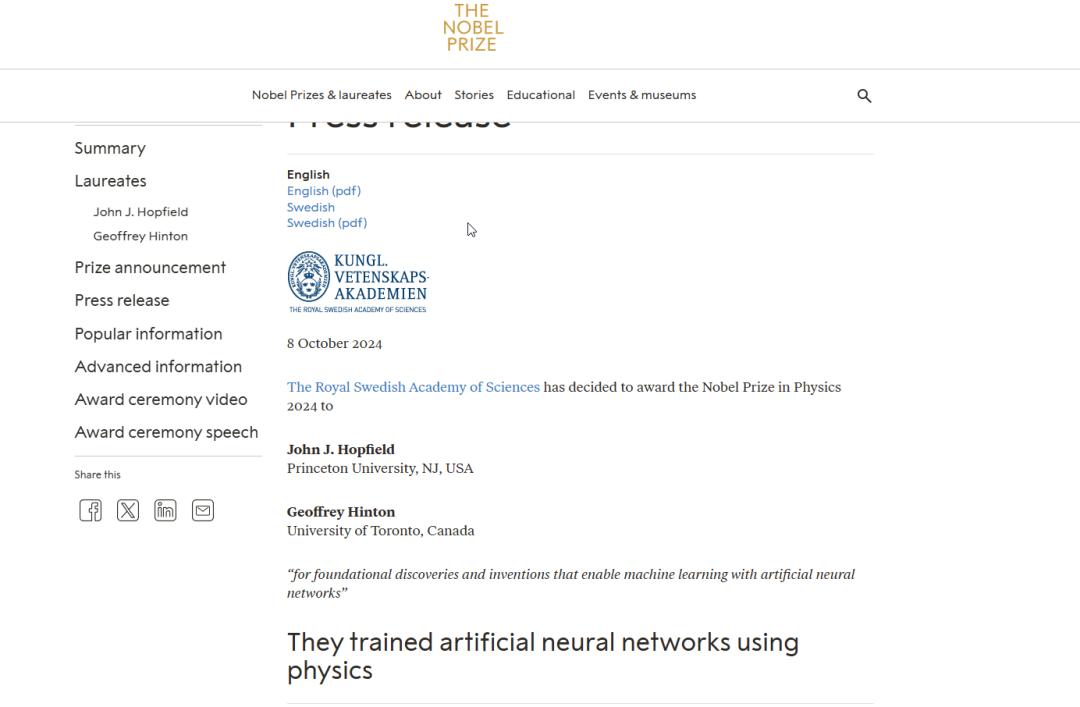The height and width of the screenshot is (707, 1080).
Task: Click the italic prize motivation quote
Action: pyautogui.click(x=571, y=584)
